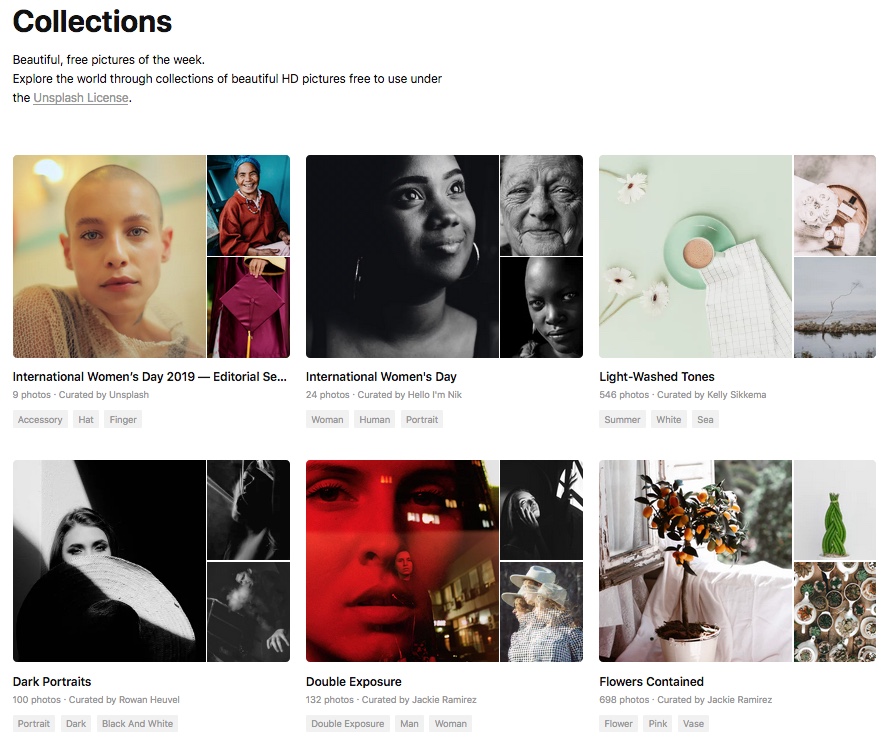The image size is (892, 745).
Task: Open the orange tree in pot thumbnail
Action: (695, 560)
